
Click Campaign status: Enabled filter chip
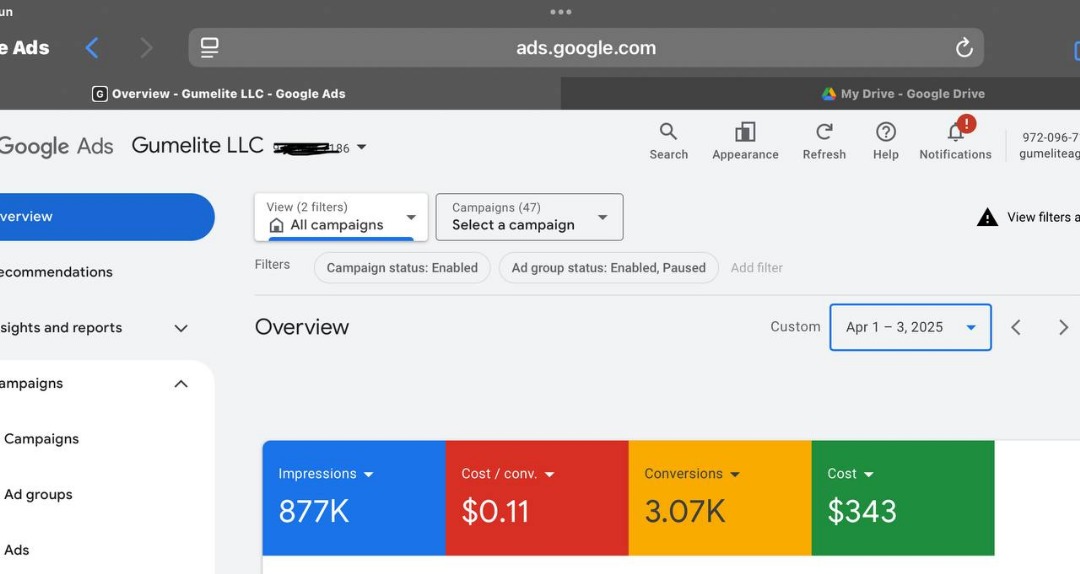402,268
